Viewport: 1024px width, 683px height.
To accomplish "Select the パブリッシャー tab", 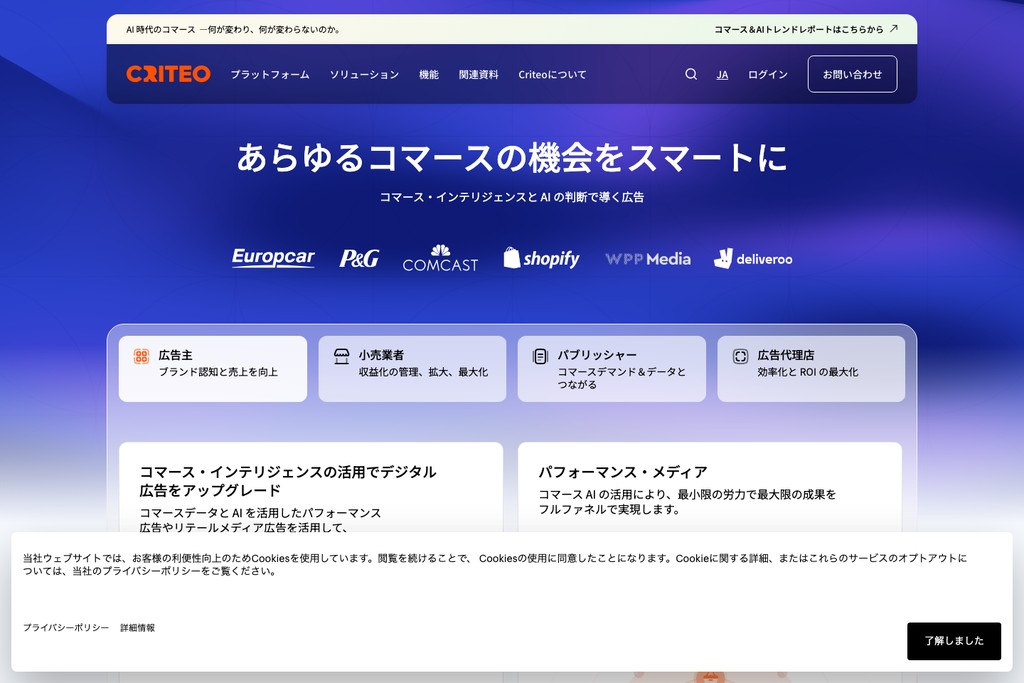I will [612, 369].
